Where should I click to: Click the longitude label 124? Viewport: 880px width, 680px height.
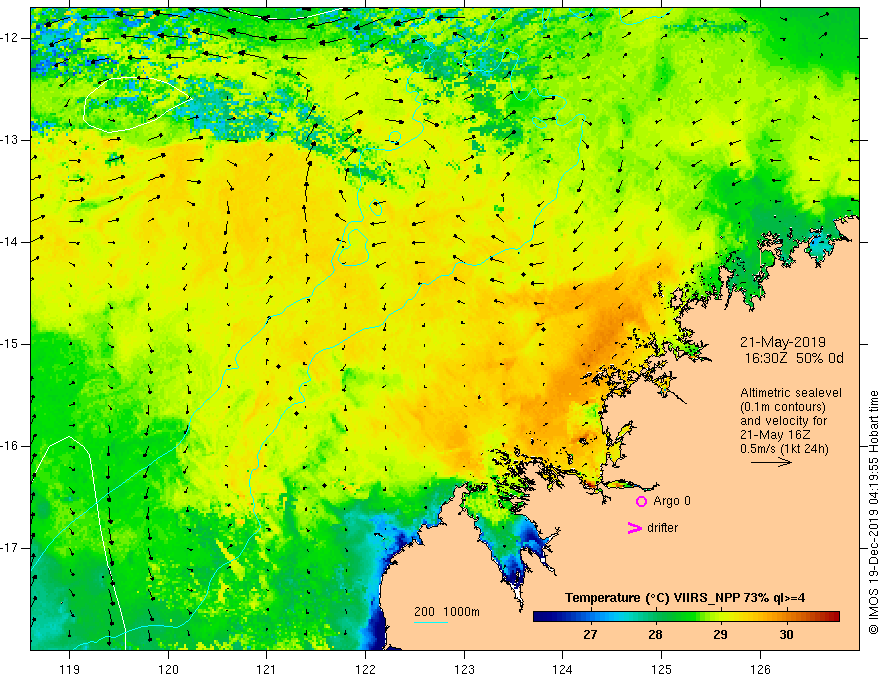point(562,669)
